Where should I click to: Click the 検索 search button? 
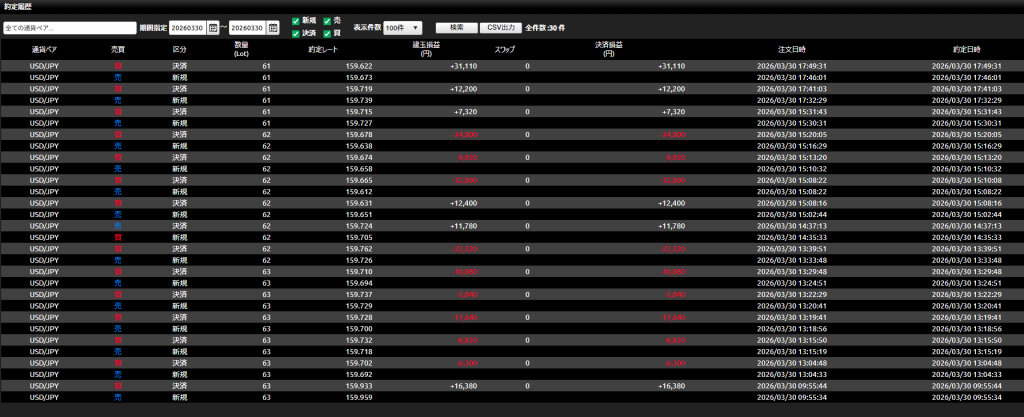[x=456, y=27]
